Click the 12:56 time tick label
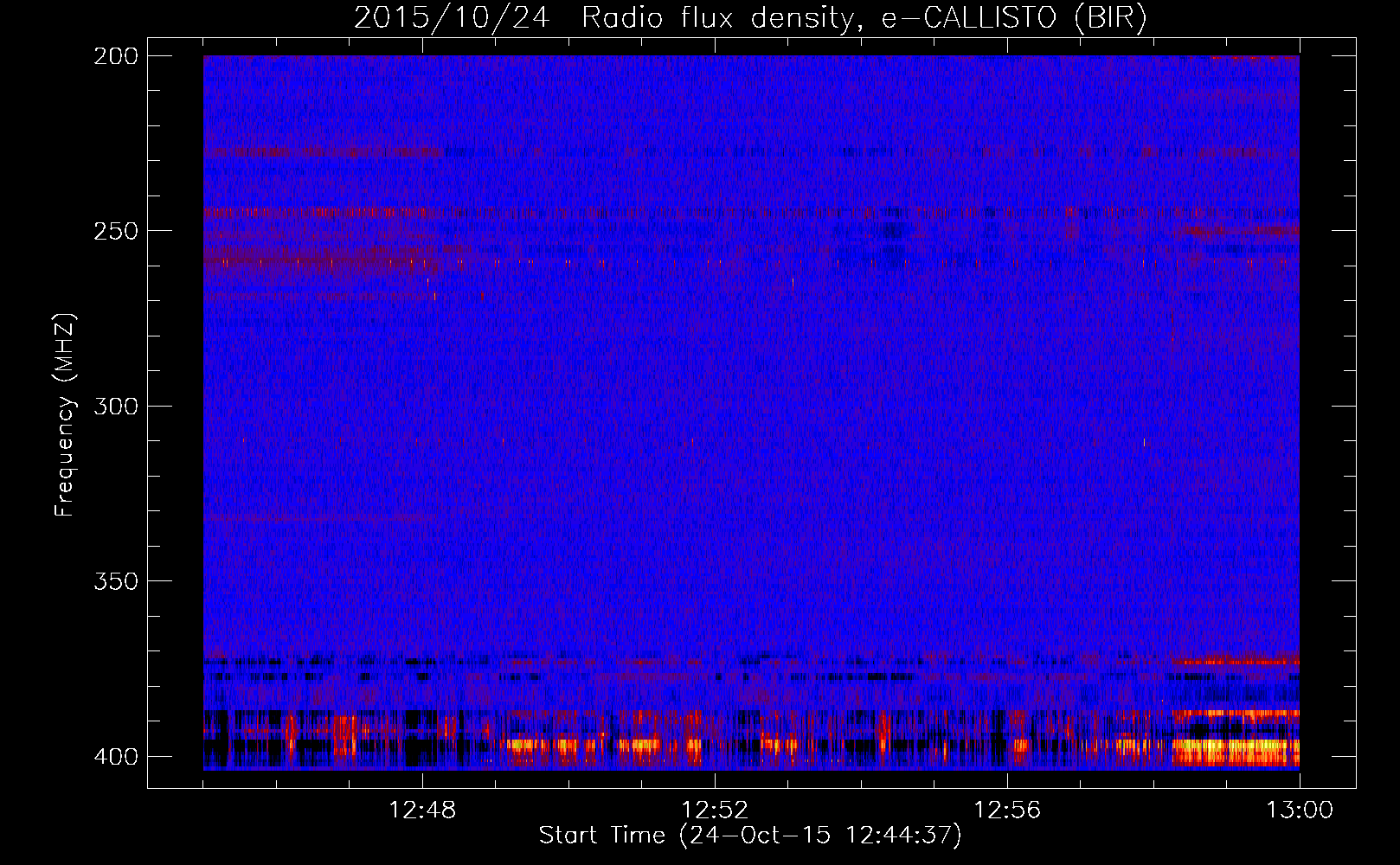Viewport: 1400px width, 865px height. point(1007,811)
